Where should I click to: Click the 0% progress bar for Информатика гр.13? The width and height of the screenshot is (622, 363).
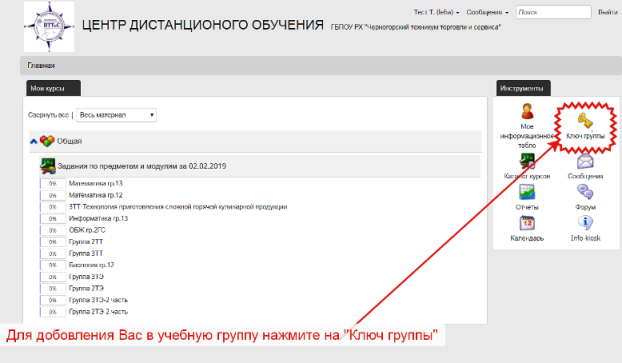52,219
